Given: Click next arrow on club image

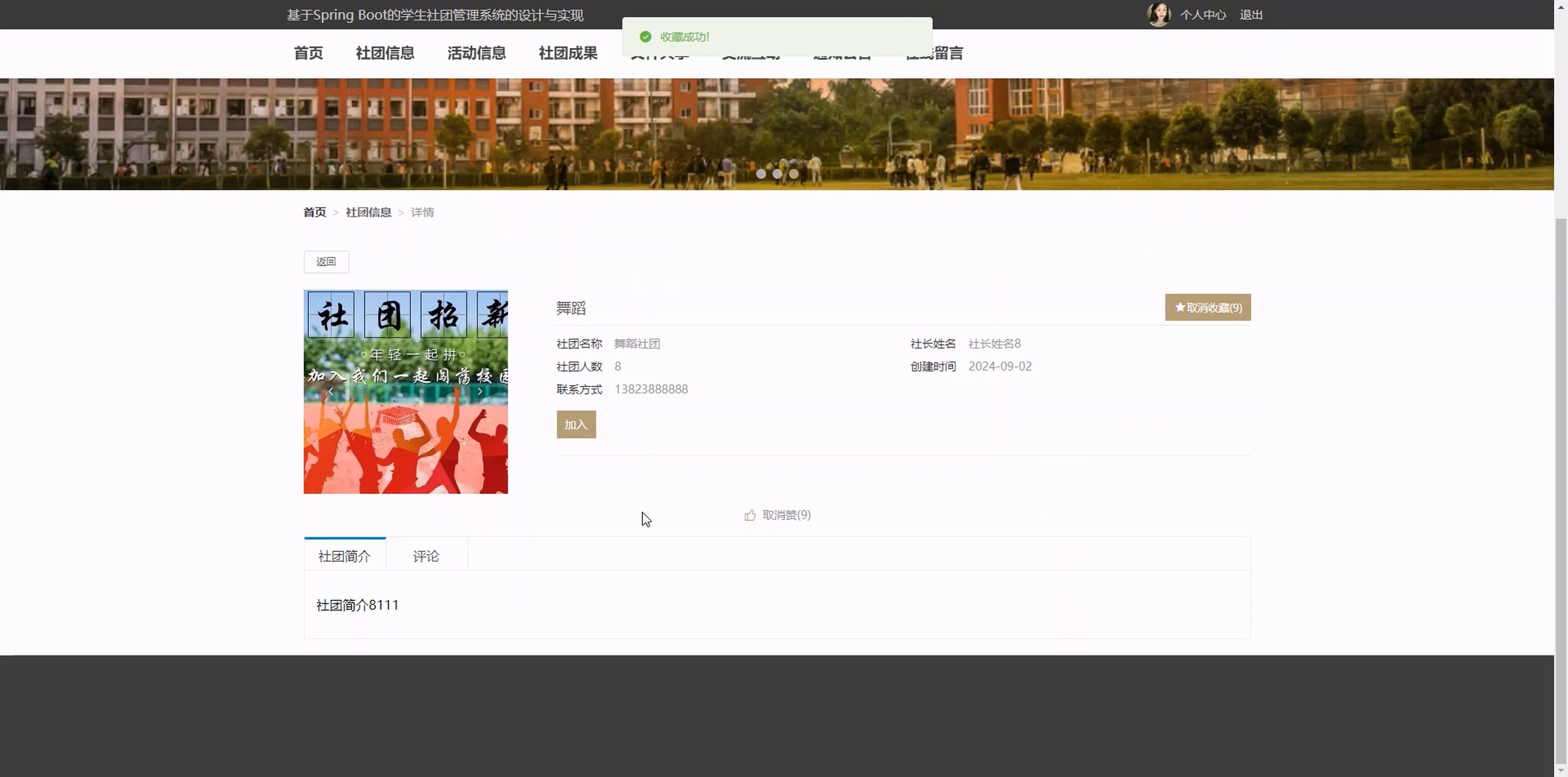Looking at the screenshot, I should tap(480, 392).
